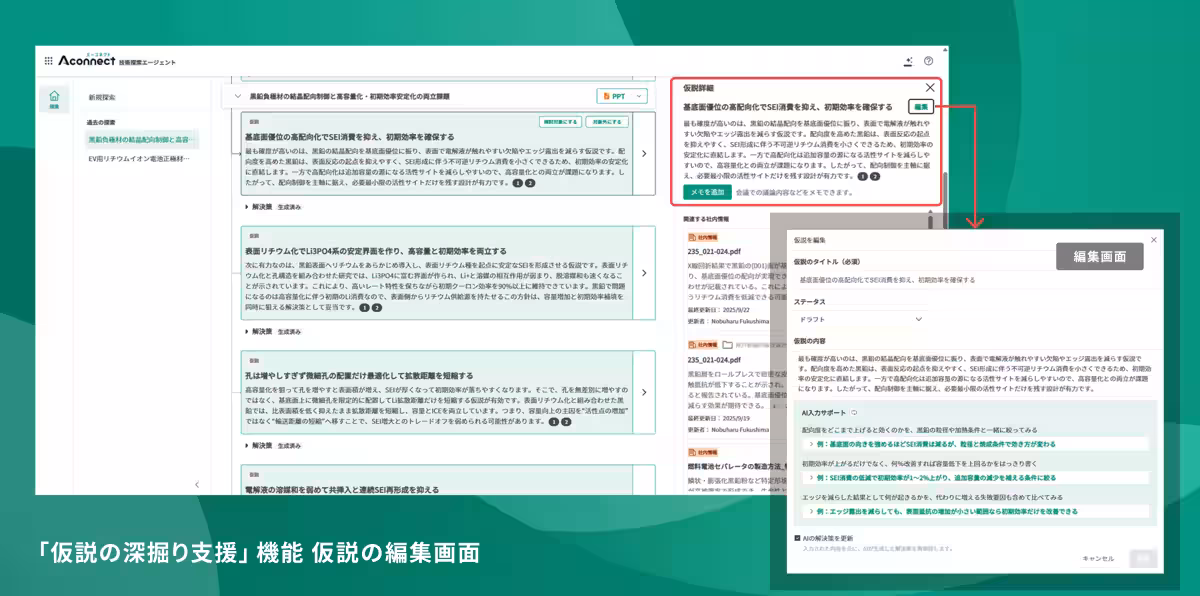Click the メモを追加 button
The height and width of the screenshot is (596, 1200).
tap(707, 192)
